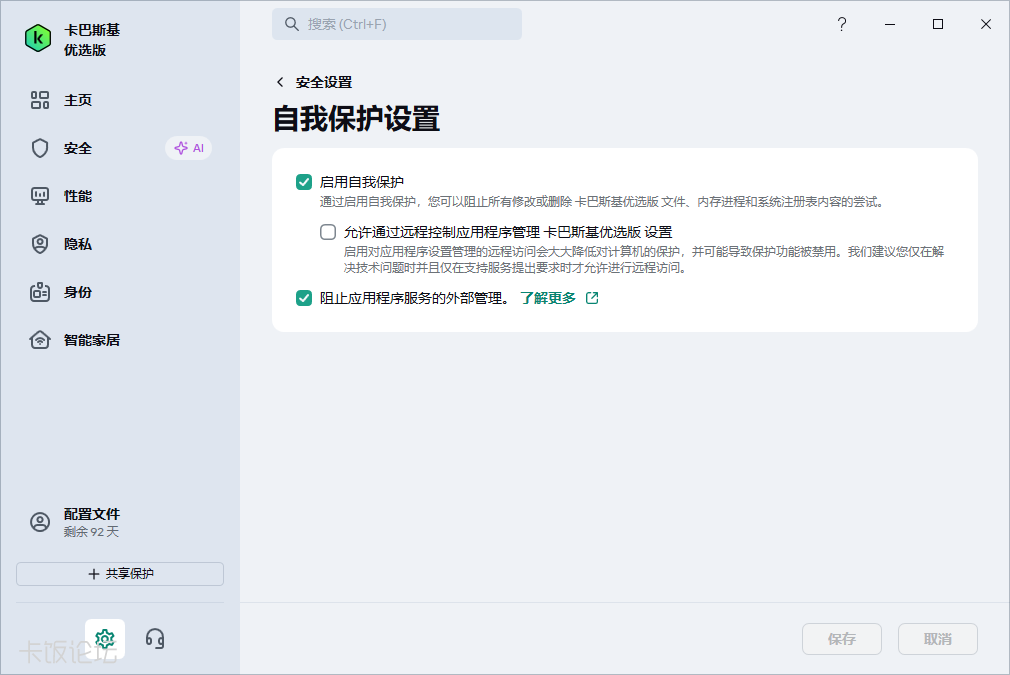The width and height of the screenshot is (1010, 675).
Task: Open the 了解更多 link
Action: [548, 298]
